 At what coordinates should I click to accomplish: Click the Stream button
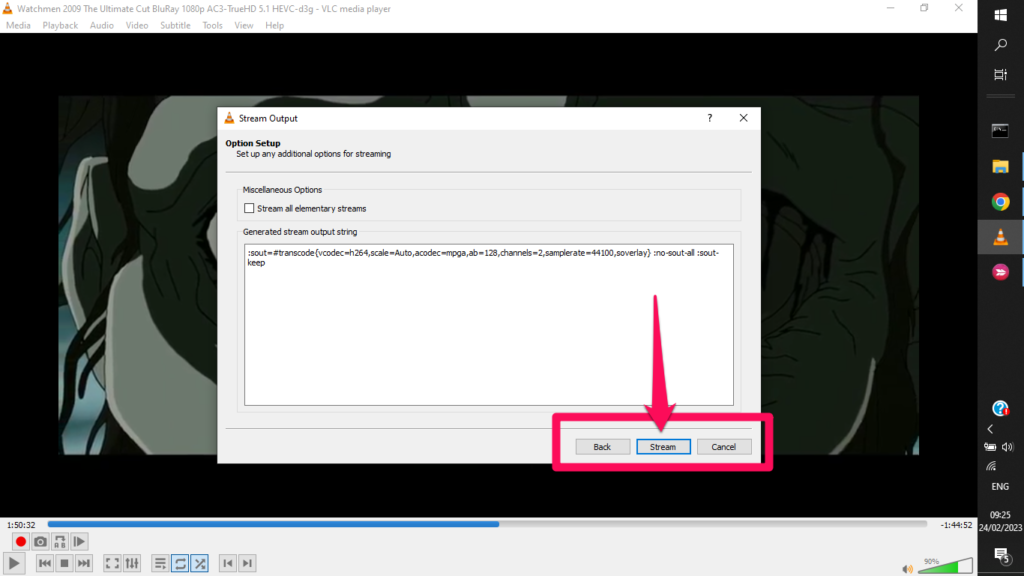663,447
